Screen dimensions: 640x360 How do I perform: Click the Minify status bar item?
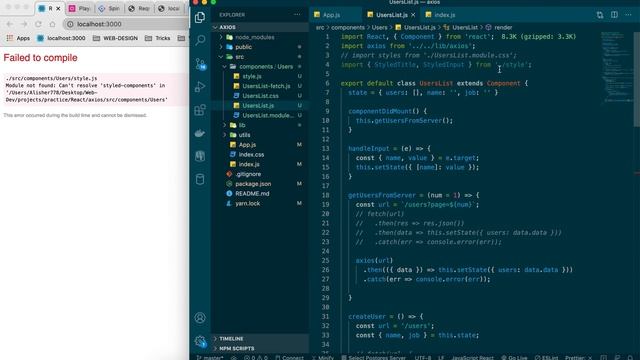[323, 358]
